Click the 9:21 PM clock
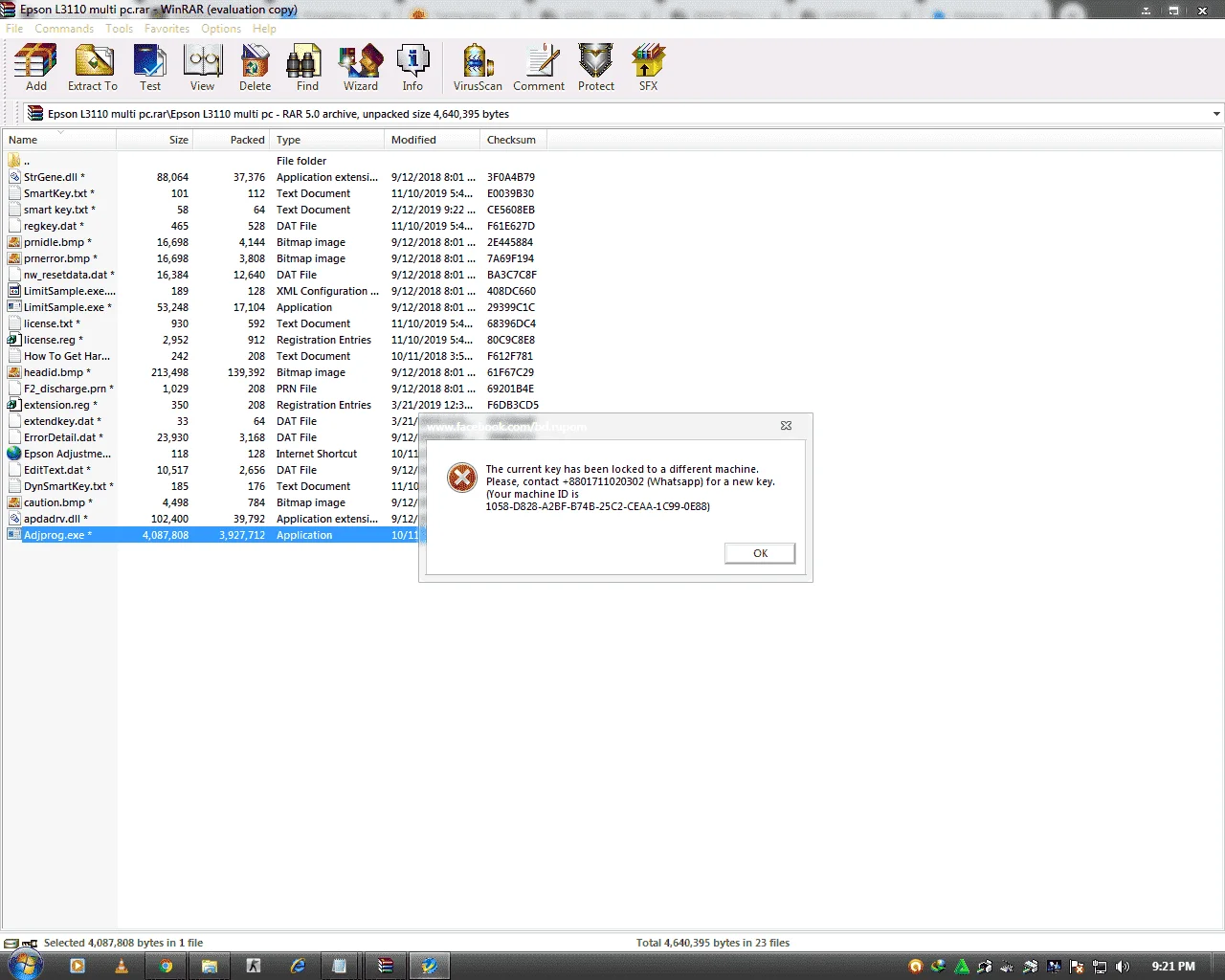This screenshot has height=980, width=1225. 1173,967
